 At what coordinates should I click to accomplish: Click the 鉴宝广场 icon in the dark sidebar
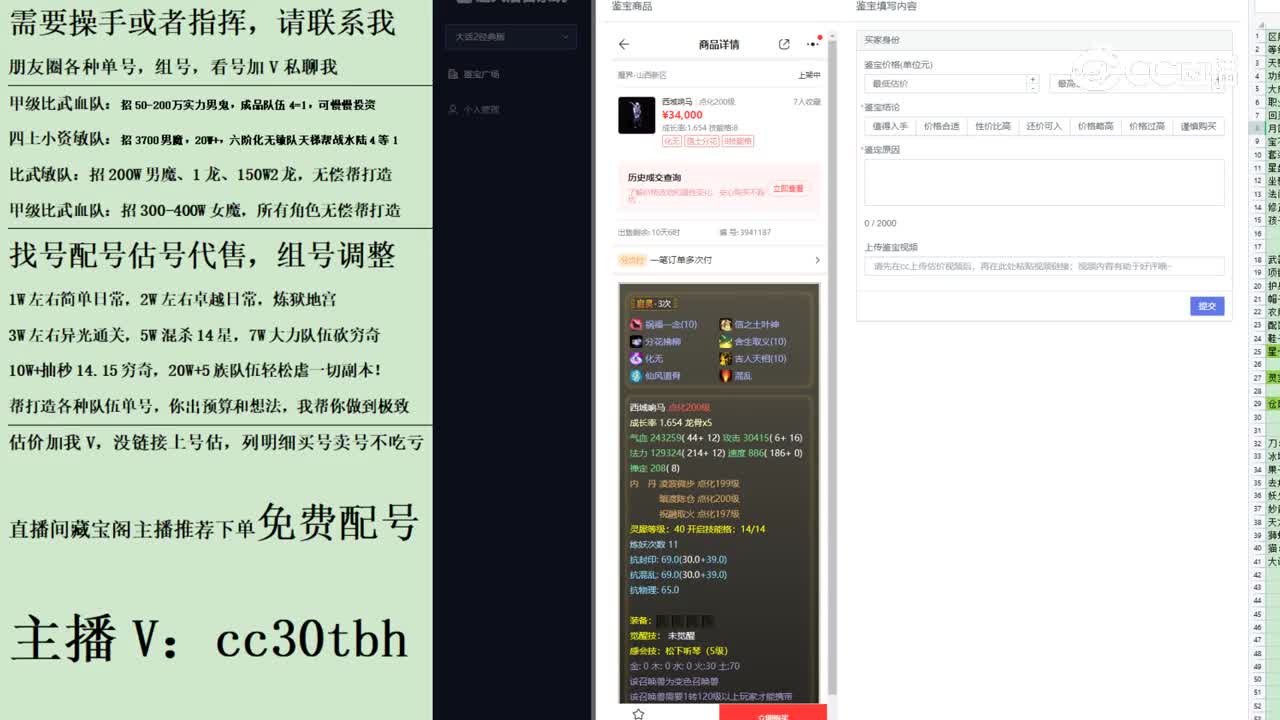point(453,72)
